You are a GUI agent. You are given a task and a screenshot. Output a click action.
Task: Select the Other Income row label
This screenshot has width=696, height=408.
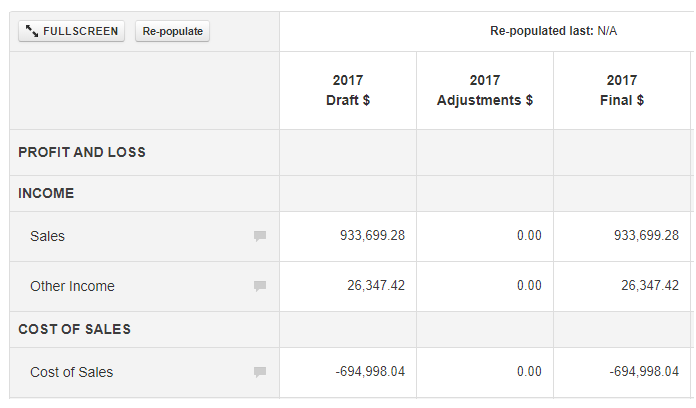point(72,286)
